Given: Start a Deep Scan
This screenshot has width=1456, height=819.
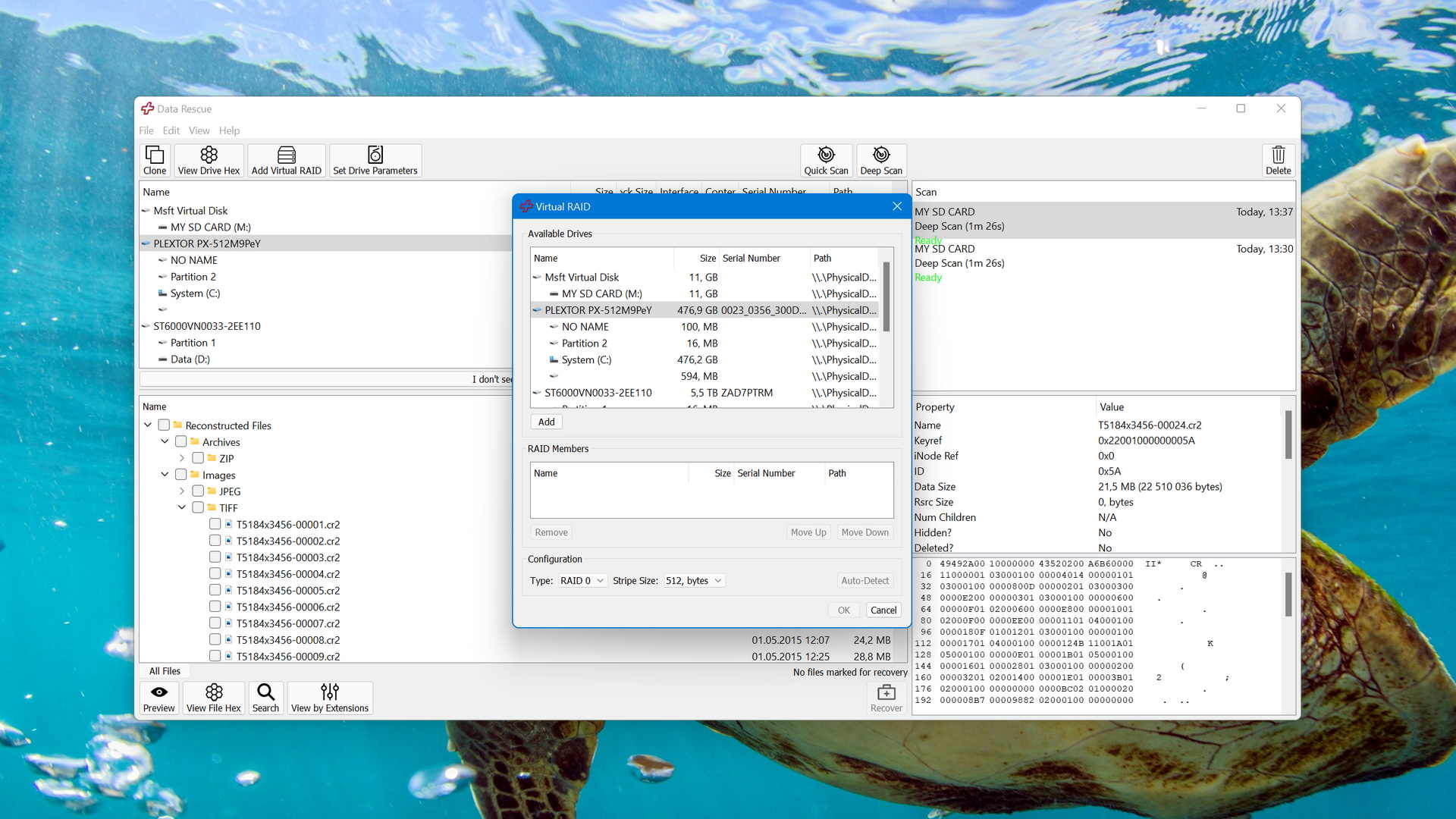Looking at the screenshot, I should coord(881,160).
